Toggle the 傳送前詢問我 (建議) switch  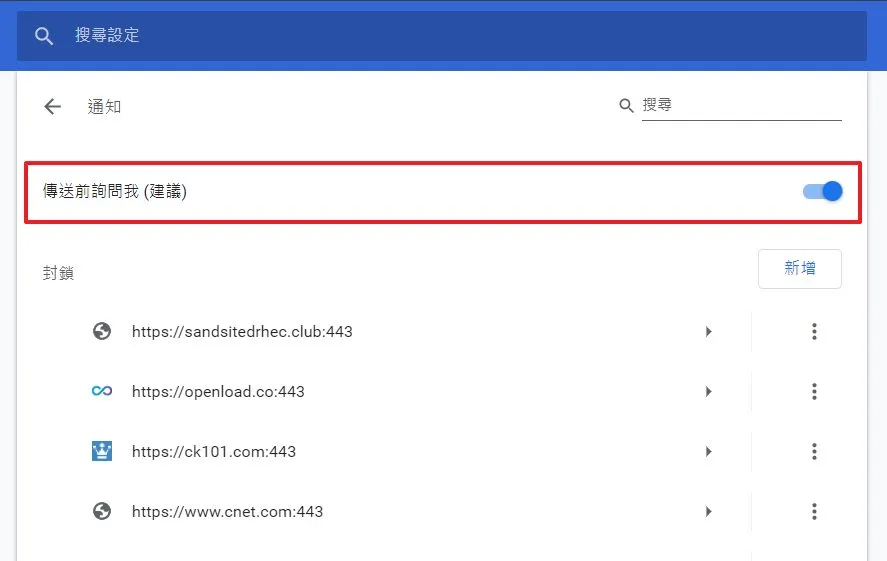(x=823, y=192)
